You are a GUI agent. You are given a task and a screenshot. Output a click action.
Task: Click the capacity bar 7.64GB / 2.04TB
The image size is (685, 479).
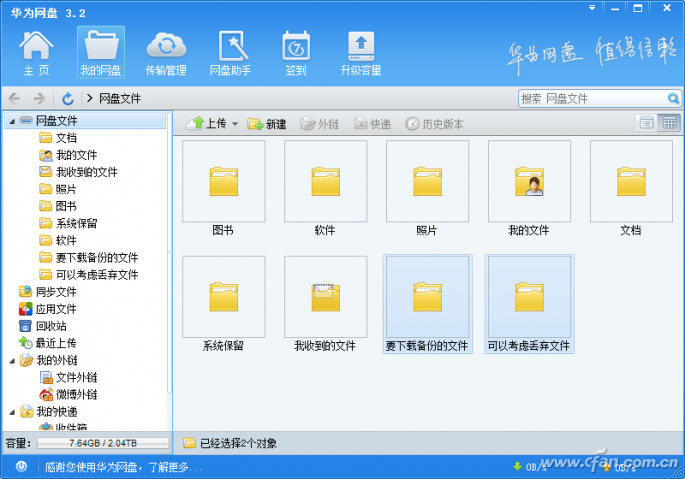point(103,443)
